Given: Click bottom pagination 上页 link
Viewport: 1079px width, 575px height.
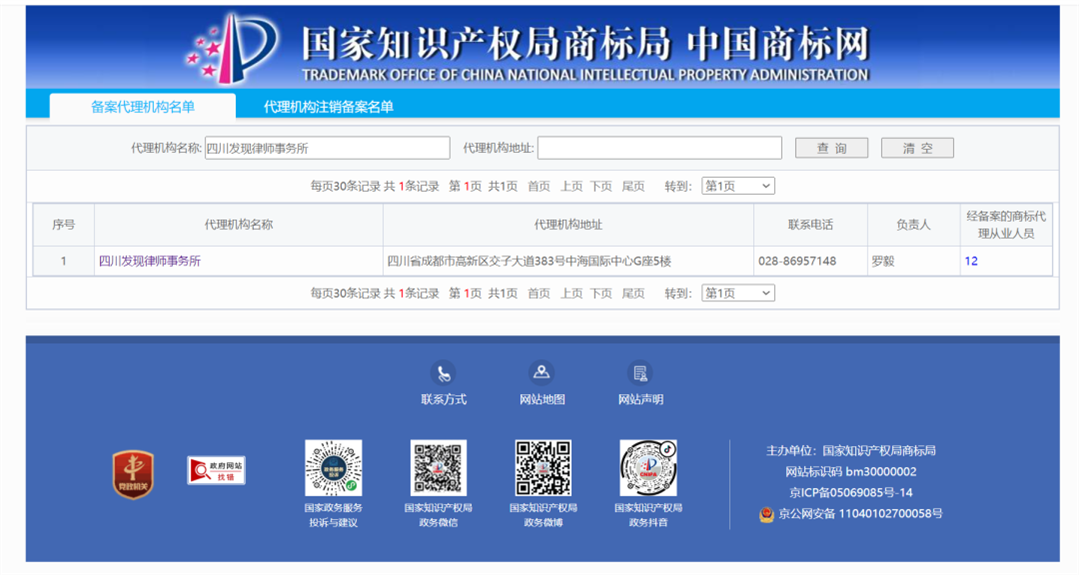Looking at the screenshot, I should [x=571, y=293].
